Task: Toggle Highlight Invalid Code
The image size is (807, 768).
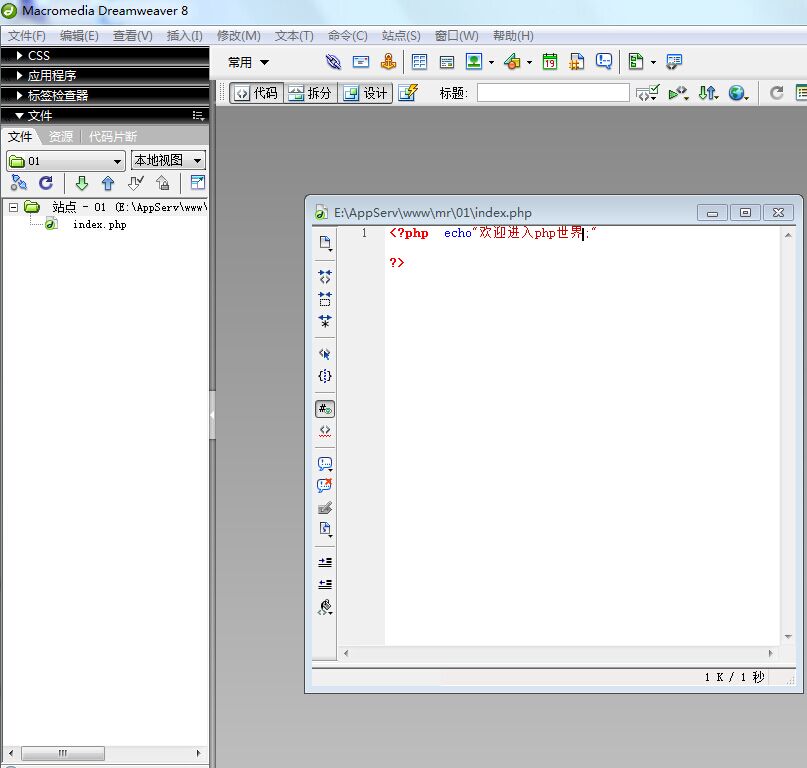Action: [x=325, y=431]
